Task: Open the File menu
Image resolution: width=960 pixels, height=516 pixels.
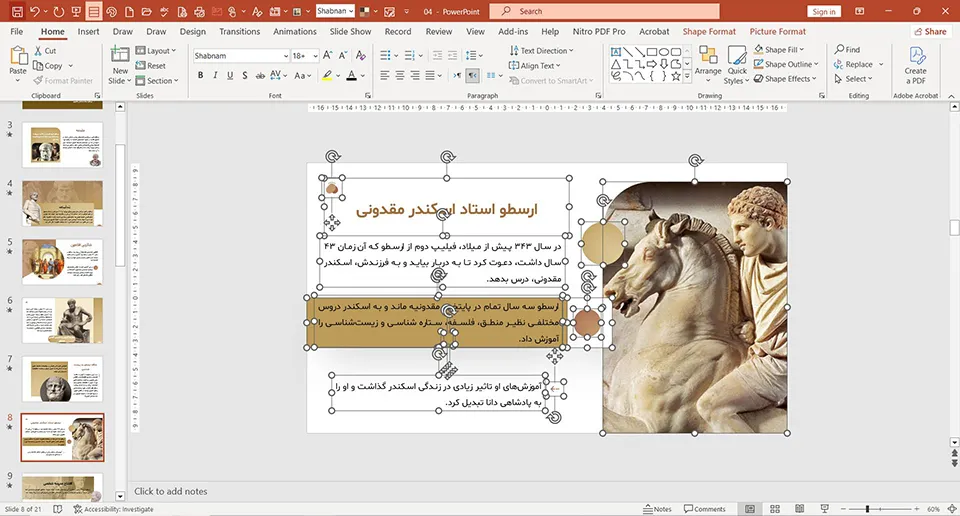Action: pos(17,31)
